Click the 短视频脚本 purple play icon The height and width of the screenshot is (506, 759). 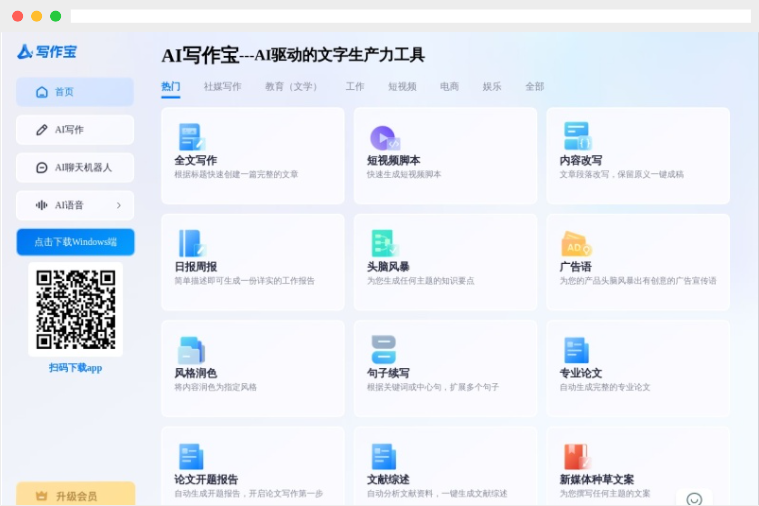(385, 138)
